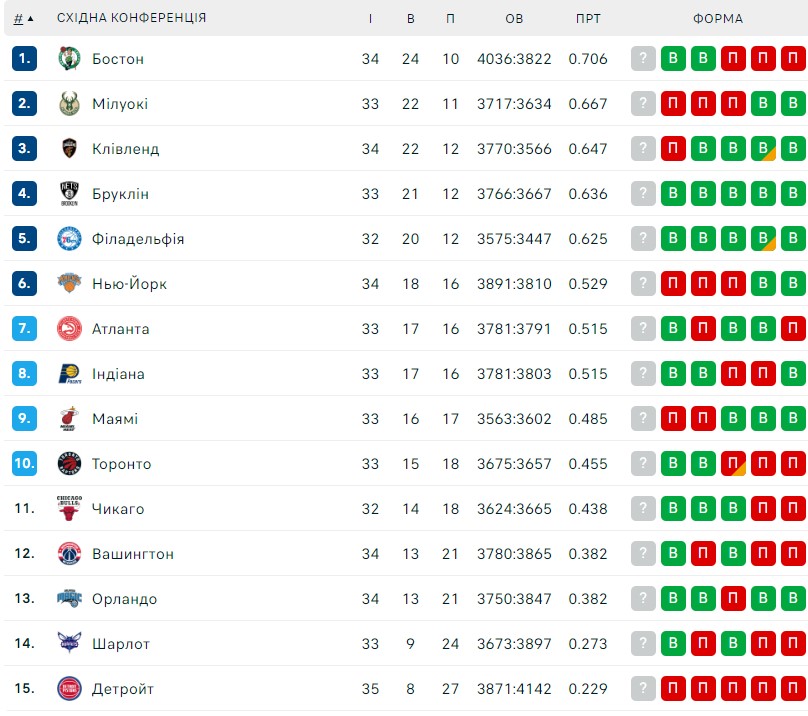Click Brooklyn's last green В form badge
808x716 pixels.
(x=793, y=193)
